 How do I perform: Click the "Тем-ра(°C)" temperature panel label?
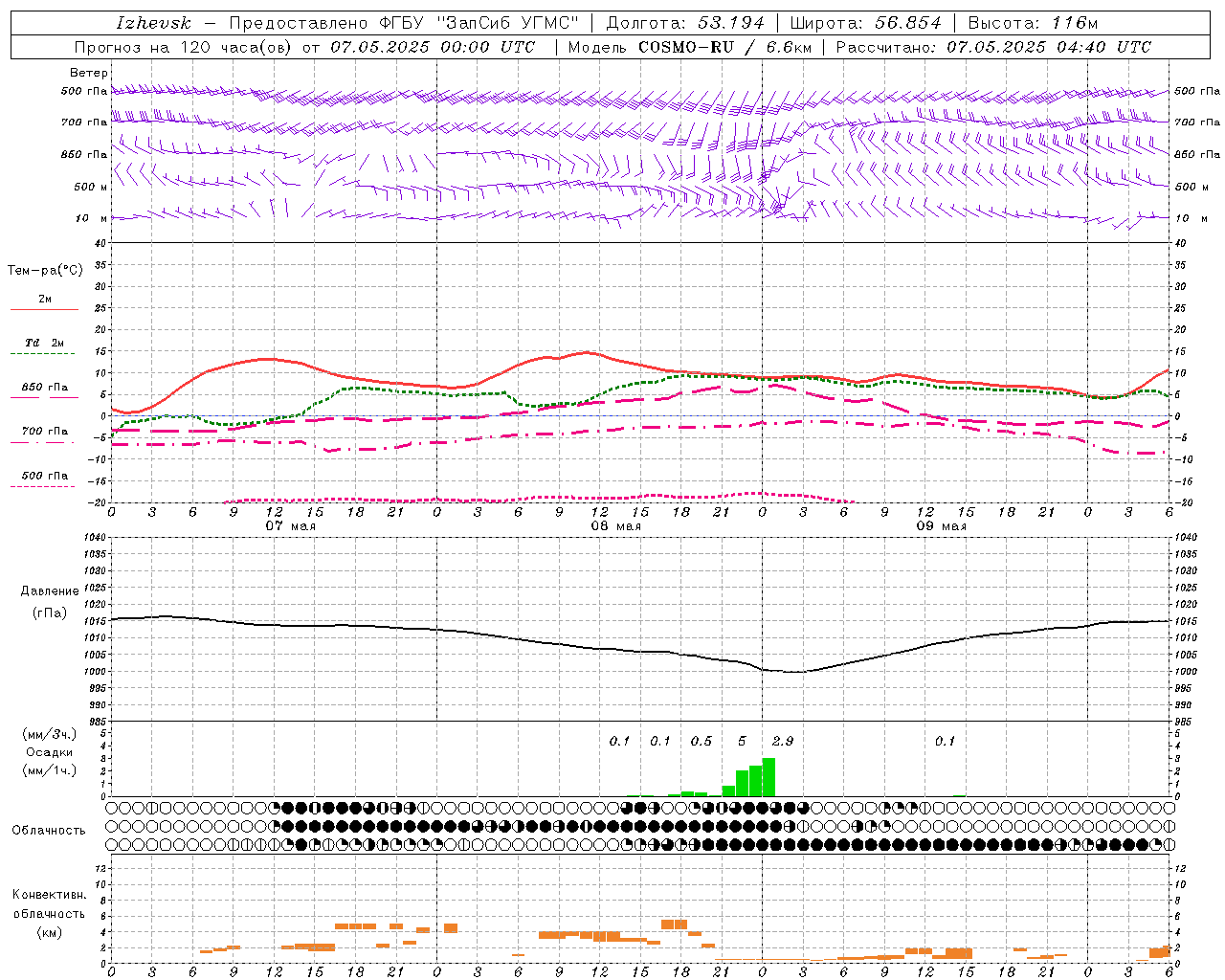click(x=45, y=271)
